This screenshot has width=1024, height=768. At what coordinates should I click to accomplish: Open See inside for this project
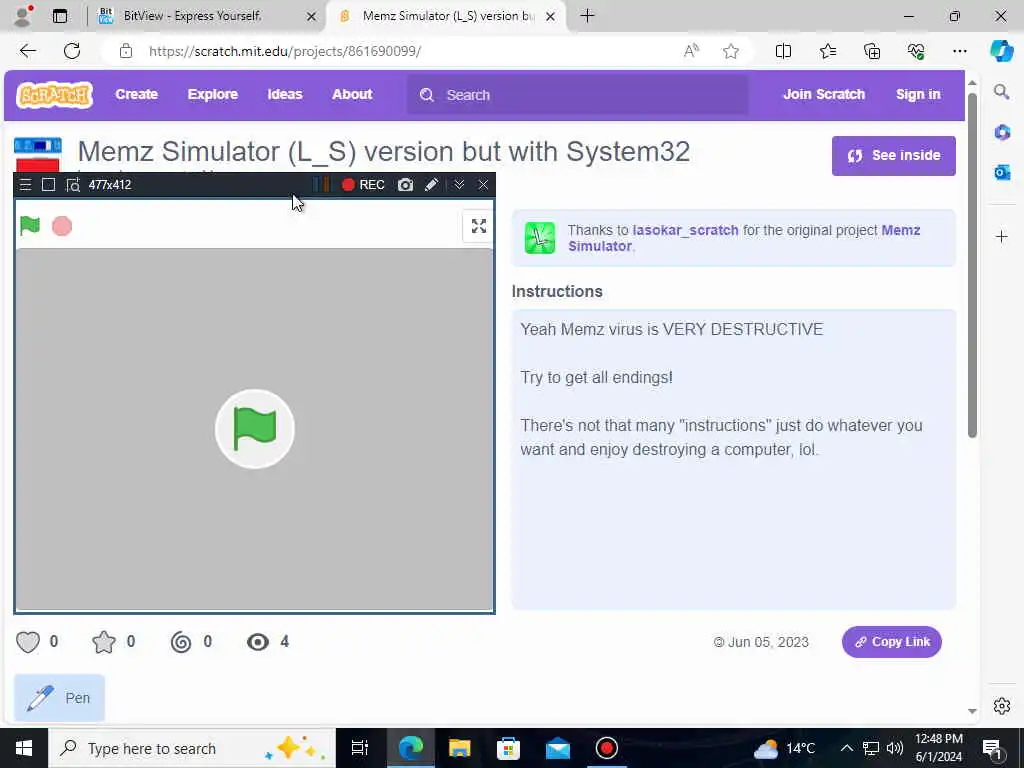(893, 155)
